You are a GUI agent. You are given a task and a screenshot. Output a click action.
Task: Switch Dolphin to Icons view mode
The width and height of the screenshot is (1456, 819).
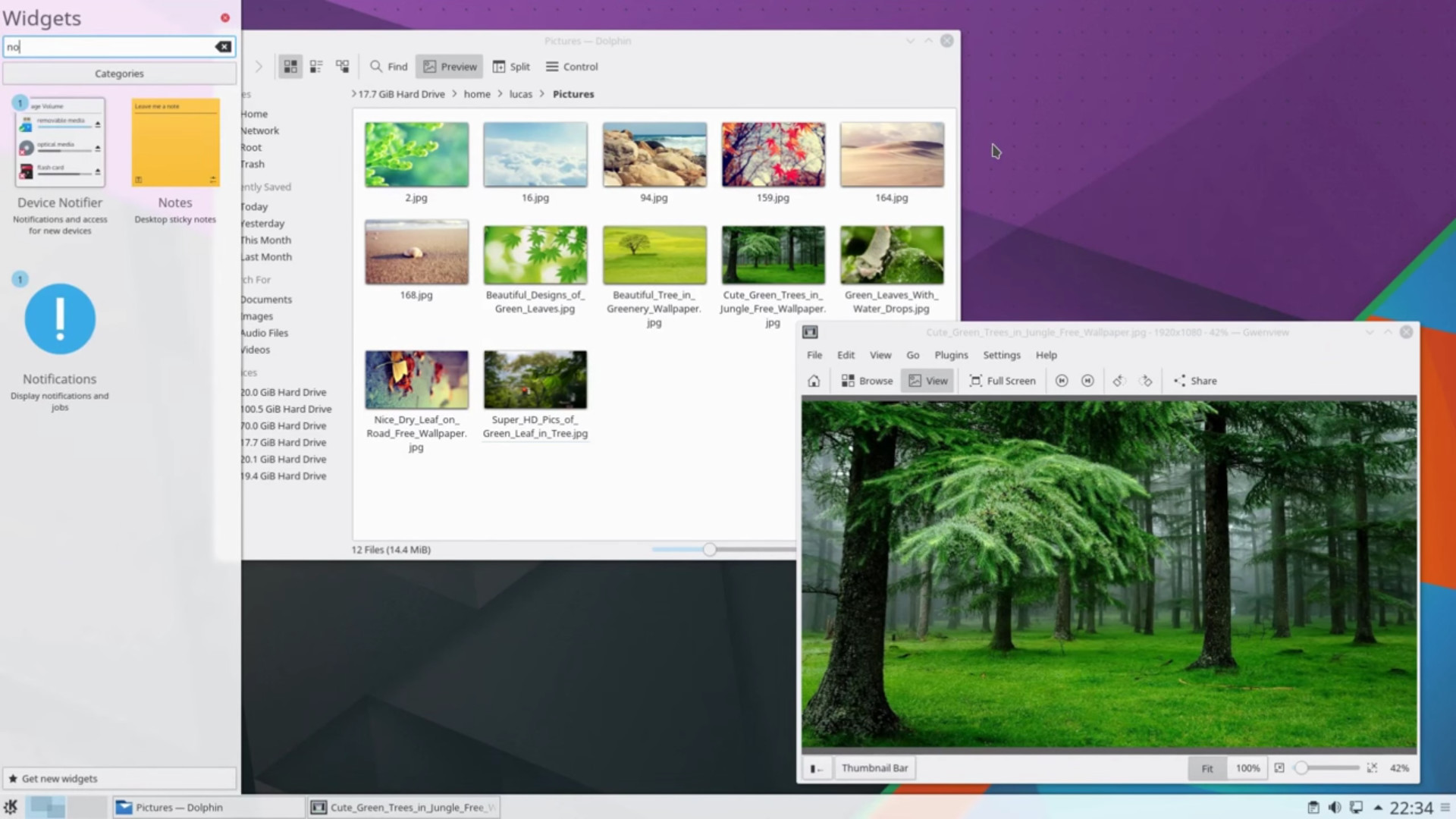(290, 67)
